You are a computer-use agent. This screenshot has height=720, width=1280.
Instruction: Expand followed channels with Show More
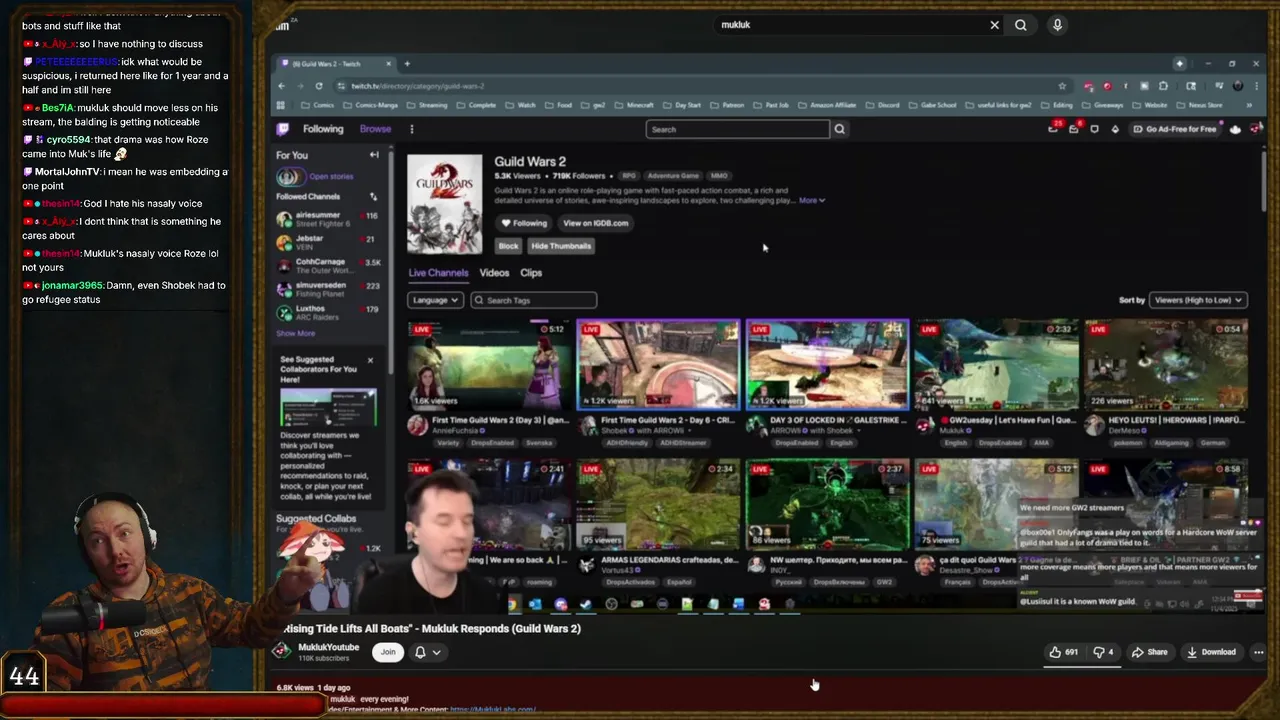(x=295, y=333)
